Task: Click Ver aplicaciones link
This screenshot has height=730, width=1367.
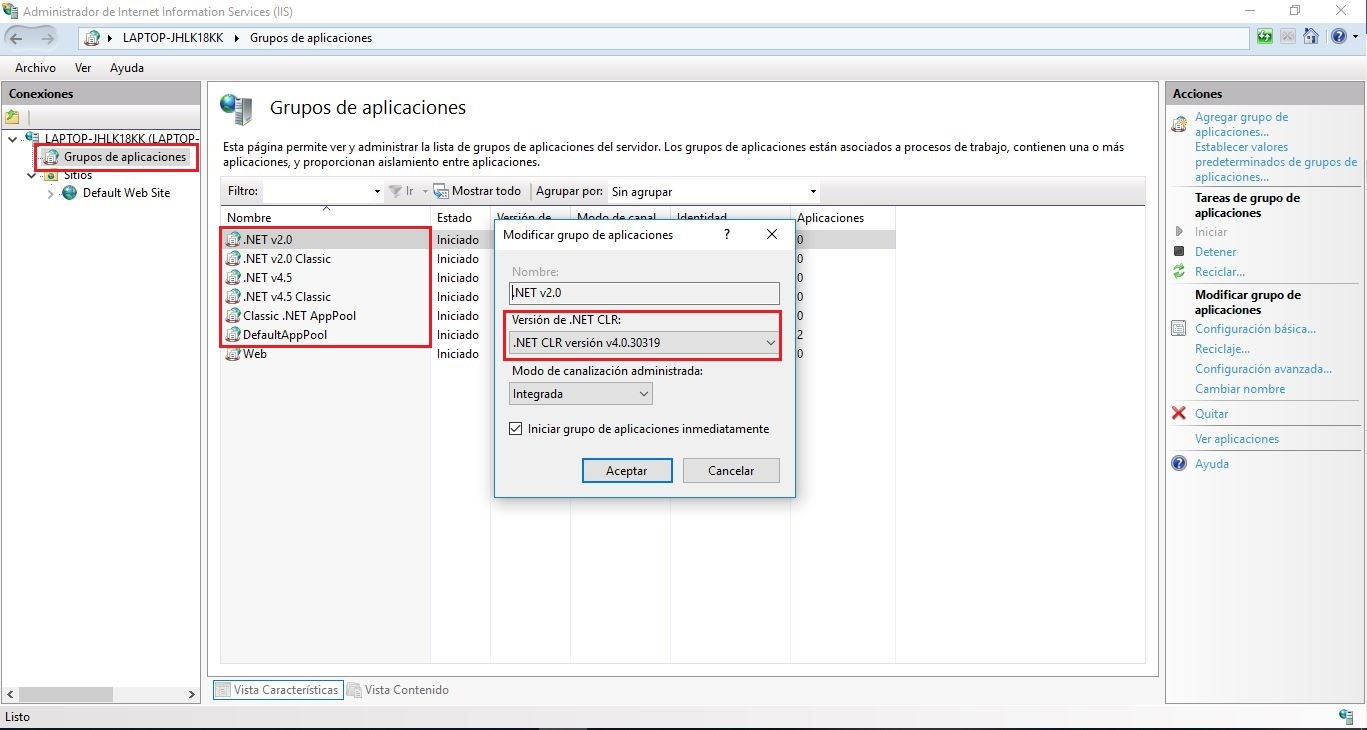Action: (1237, 439)
